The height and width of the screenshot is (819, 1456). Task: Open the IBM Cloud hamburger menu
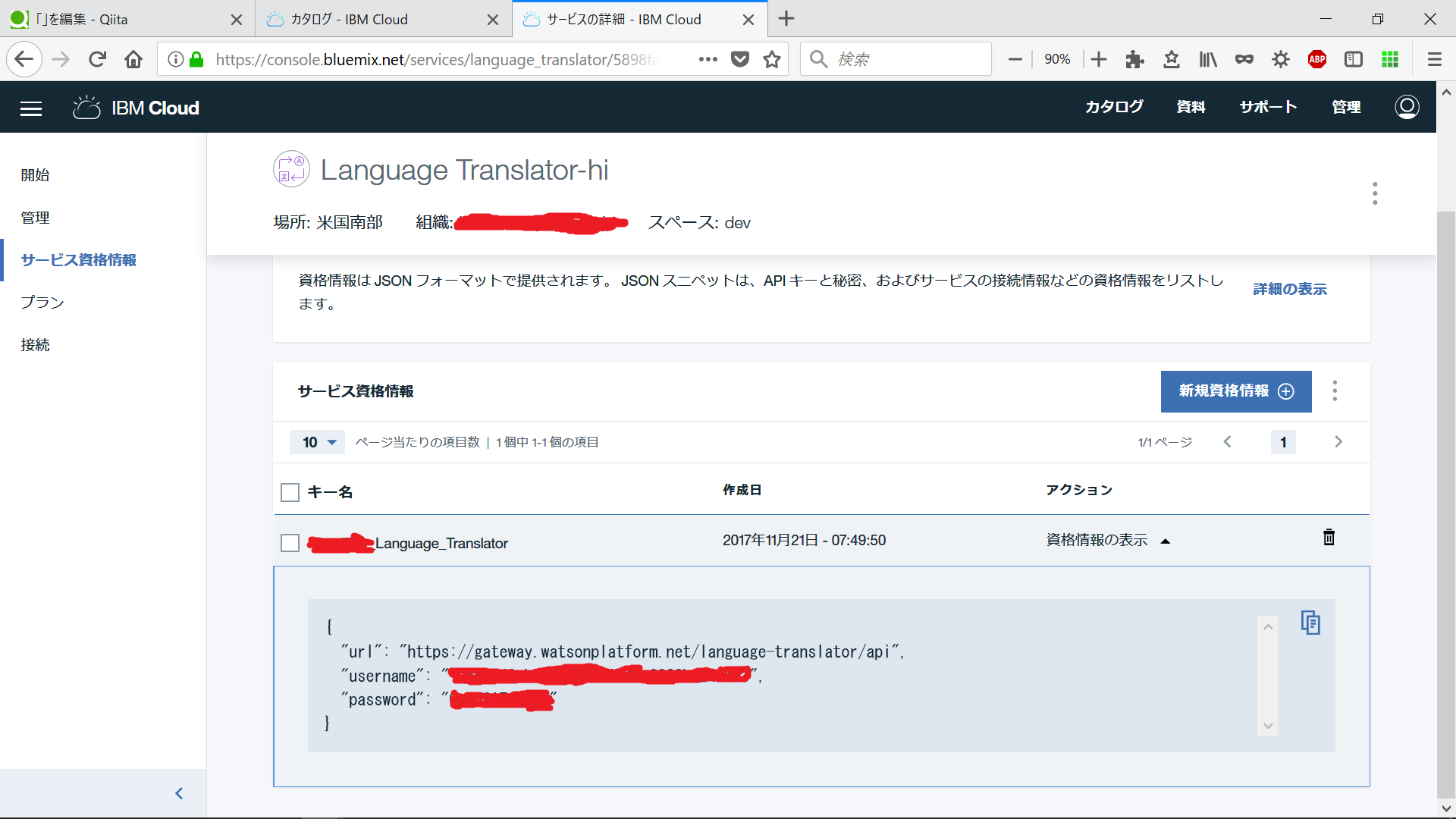pyautogui.click(x=31, y=108)
